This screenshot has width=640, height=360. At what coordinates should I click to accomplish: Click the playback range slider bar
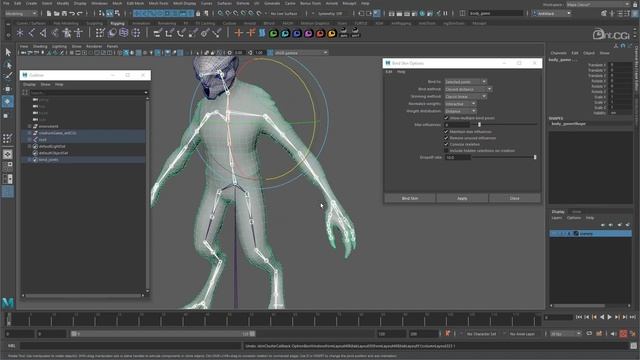pyautogui.click(x=163, y=334)
